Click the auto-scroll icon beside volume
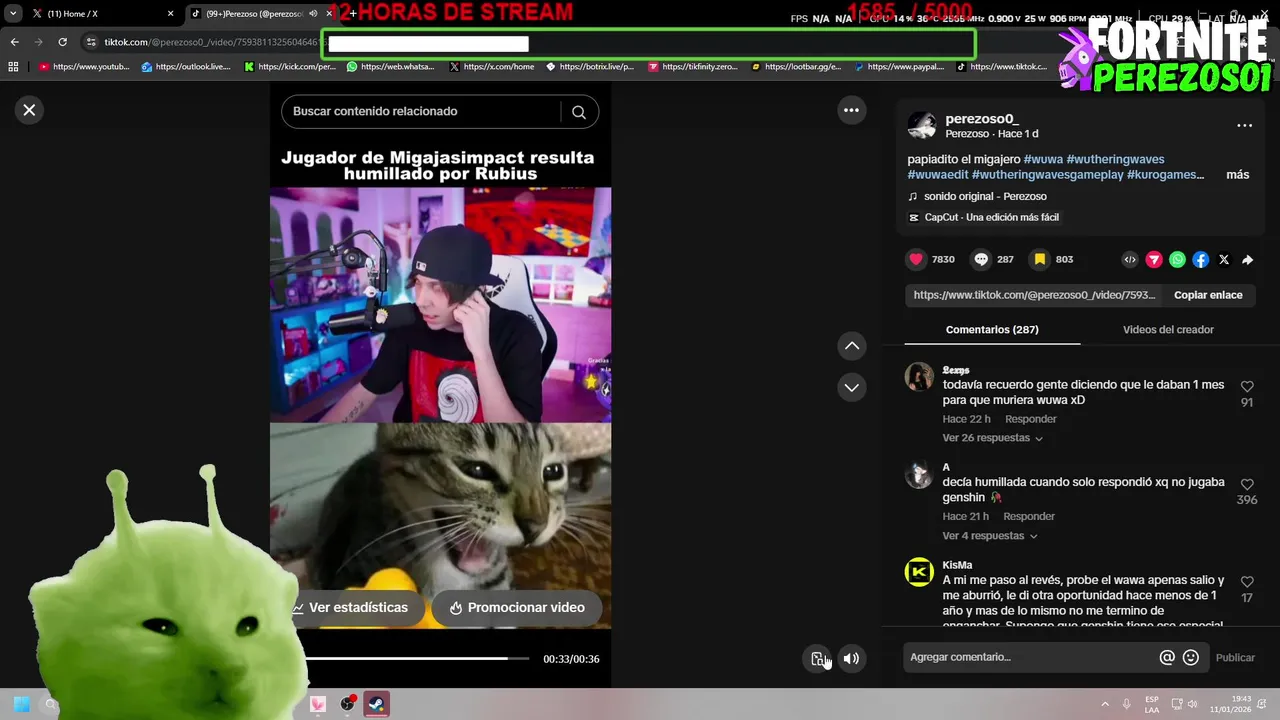The width and height of the screenshot is (1280, 720). [x=818, y=658]
